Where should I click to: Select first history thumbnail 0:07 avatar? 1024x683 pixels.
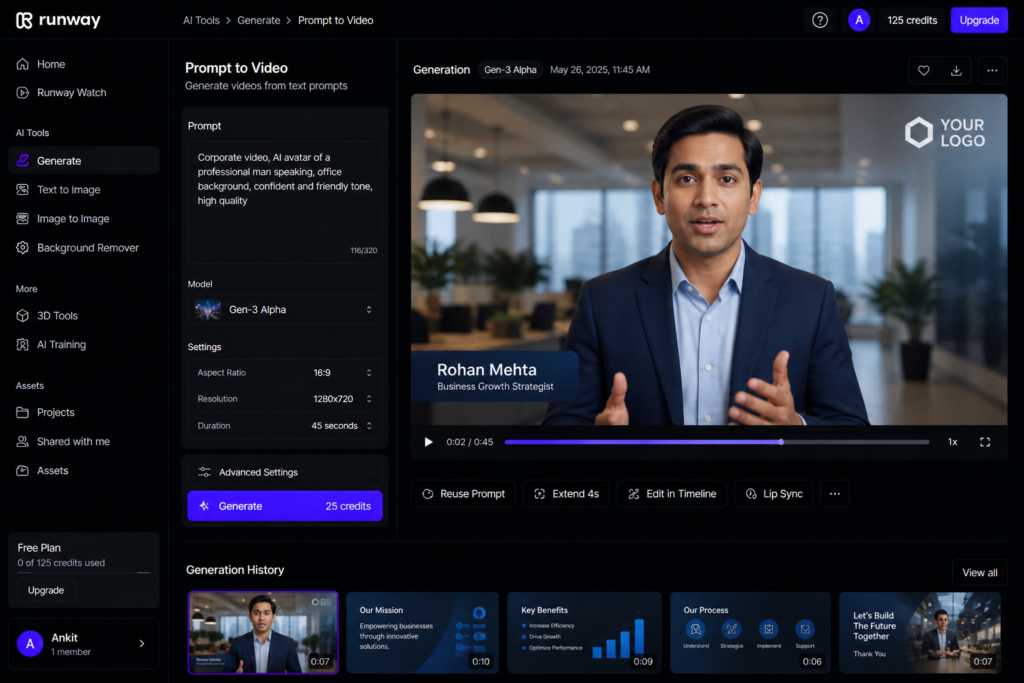coord(263,633)
